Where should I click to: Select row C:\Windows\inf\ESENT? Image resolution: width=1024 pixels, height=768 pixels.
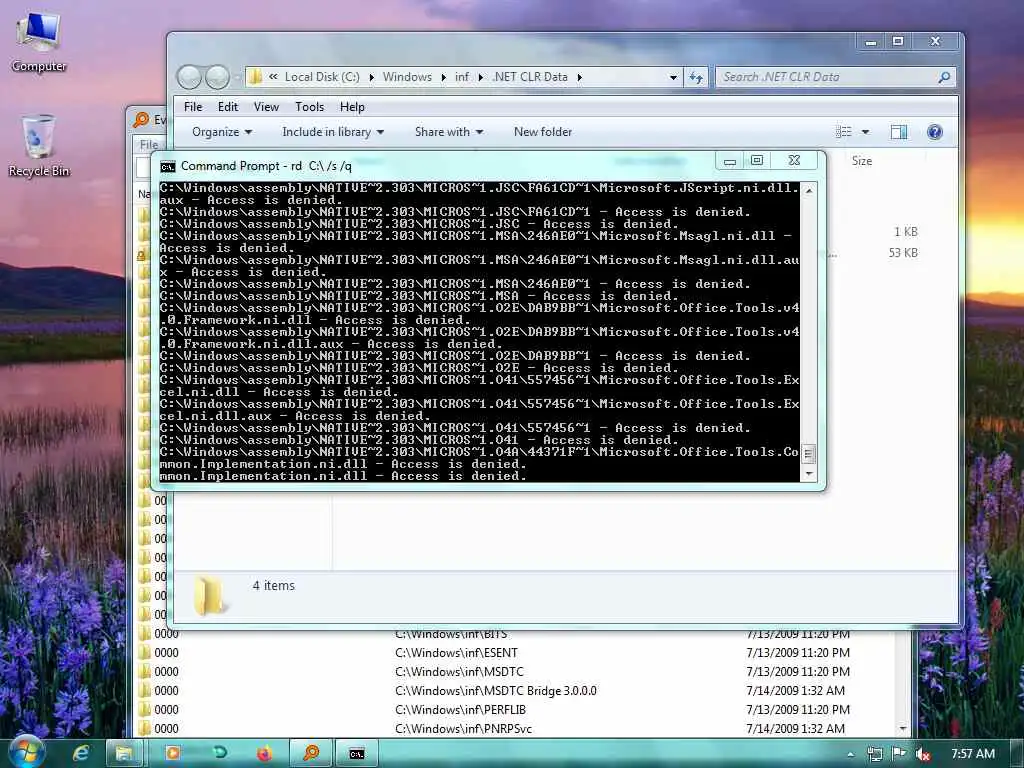(x=516, y=652)
